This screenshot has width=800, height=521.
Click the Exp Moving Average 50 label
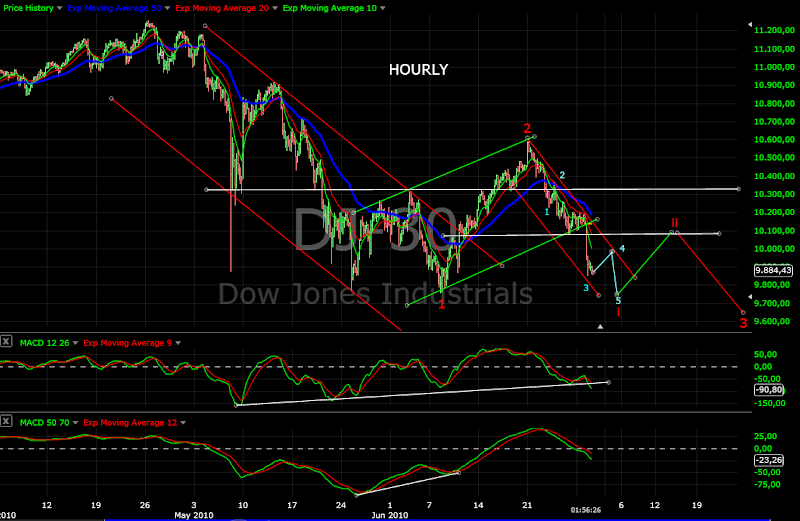coord(114,8)
